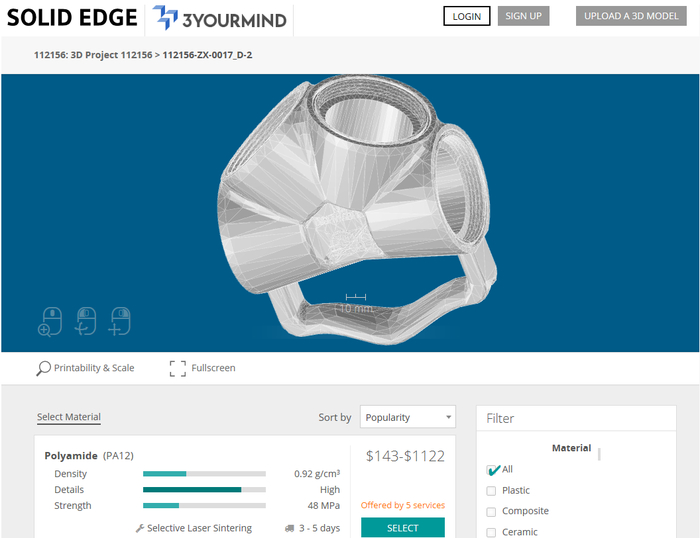This screenshot has height=538, width=700.
Task: Click the Details property bar
Action: point(204,490)
